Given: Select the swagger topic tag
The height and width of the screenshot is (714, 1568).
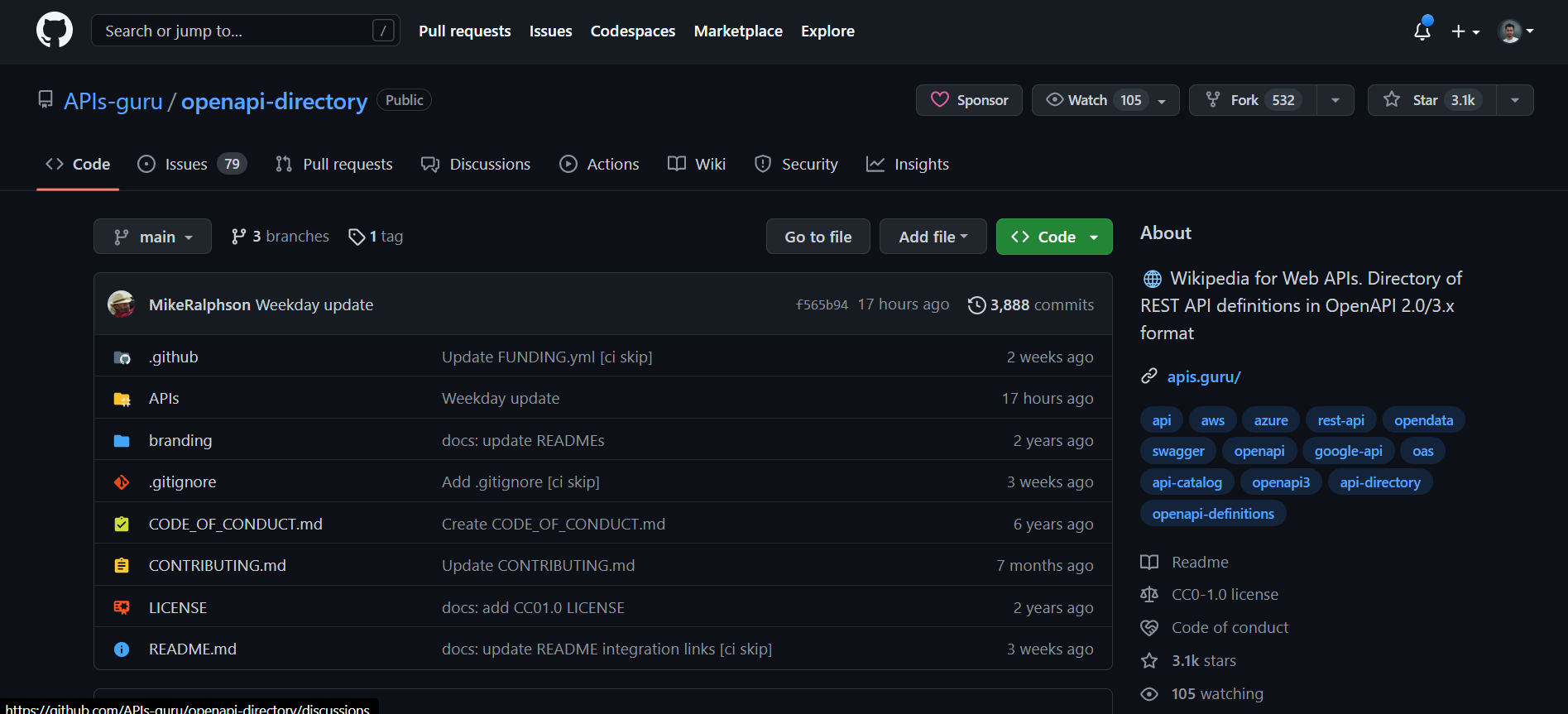Looking at the screenshot, I should [x=1178, y=452].
